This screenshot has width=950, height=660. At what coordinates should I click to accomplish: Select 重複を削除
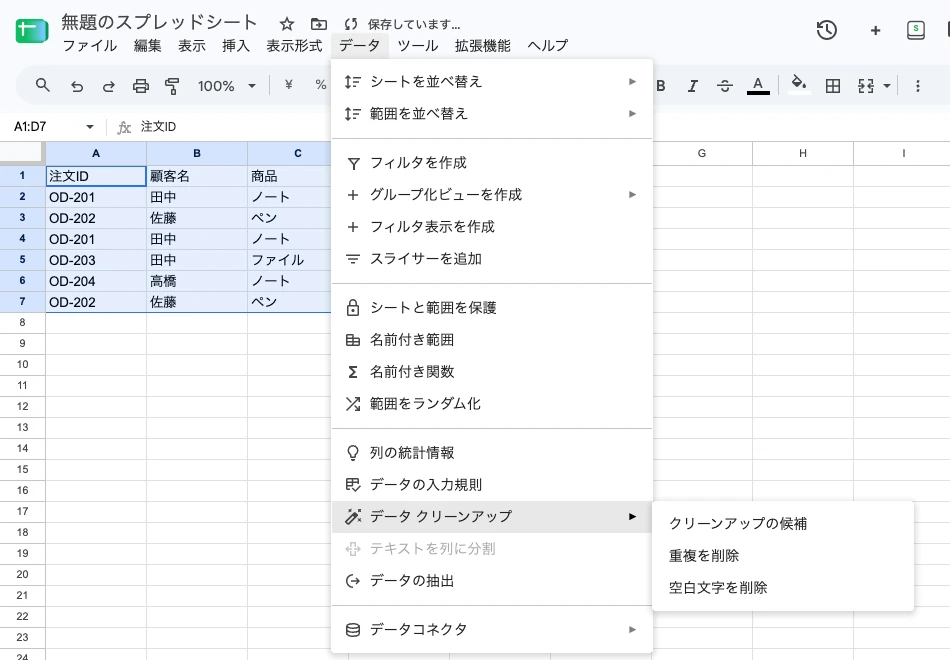point(783,556)
